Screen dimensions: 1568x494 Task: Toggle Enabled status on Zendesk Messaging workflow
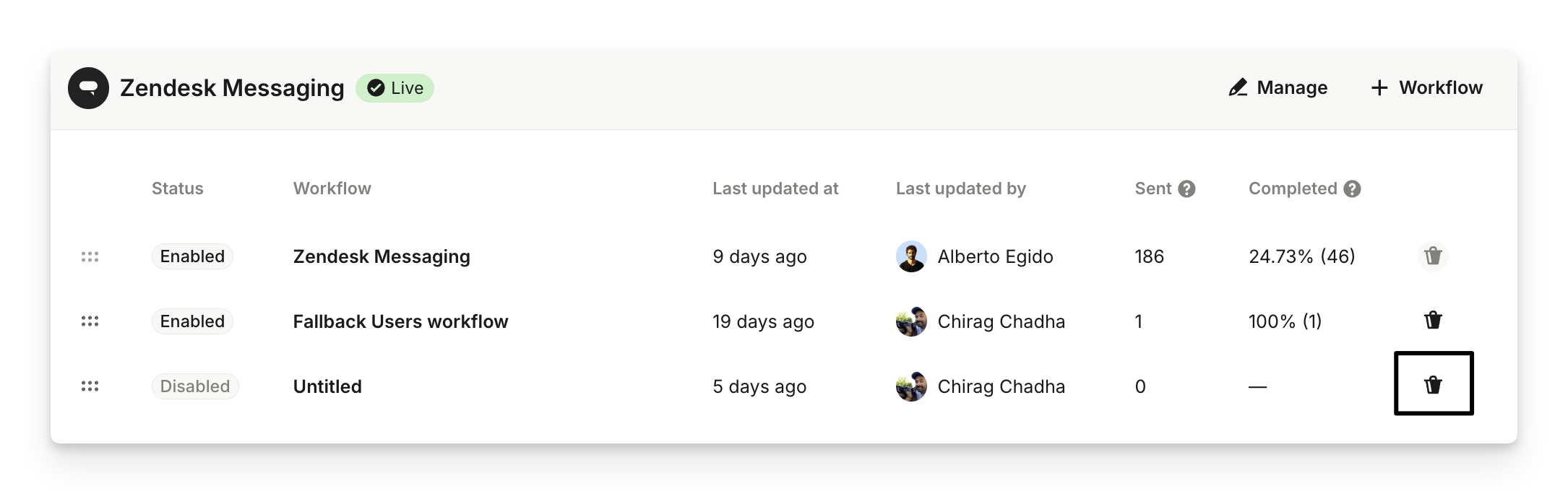(192, 256)
